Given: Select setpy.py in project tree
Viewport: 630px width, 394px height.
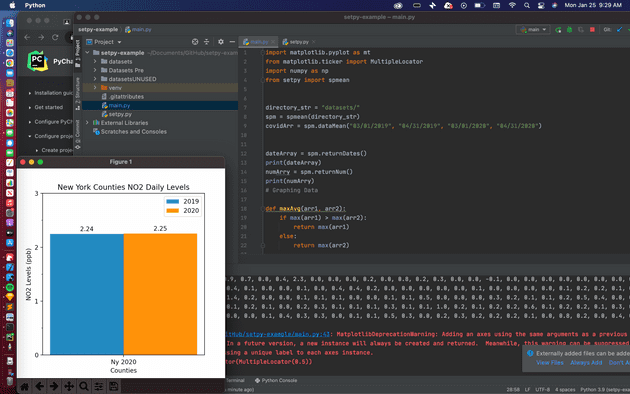Looking at the screenshot, I should pos(120,114).
